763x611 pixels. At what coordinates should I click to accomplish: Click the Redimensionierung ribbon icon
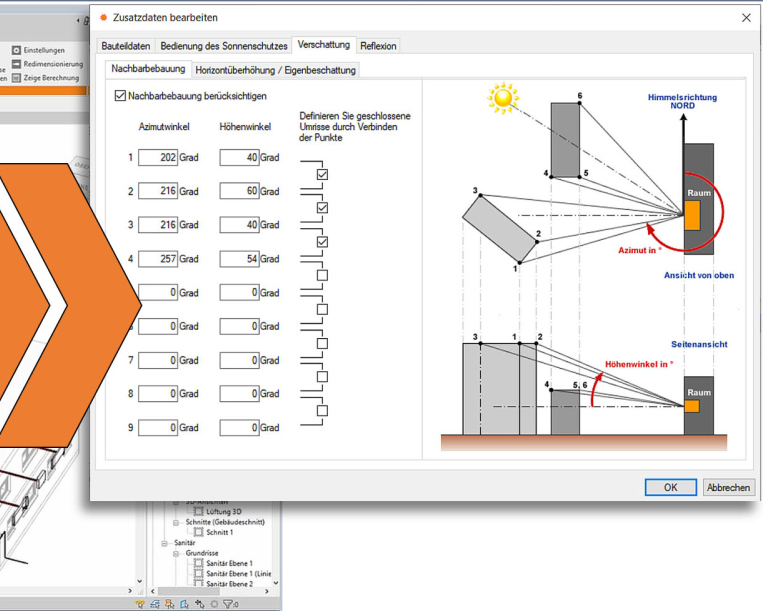pyautogui.click(x=16, y=64)
